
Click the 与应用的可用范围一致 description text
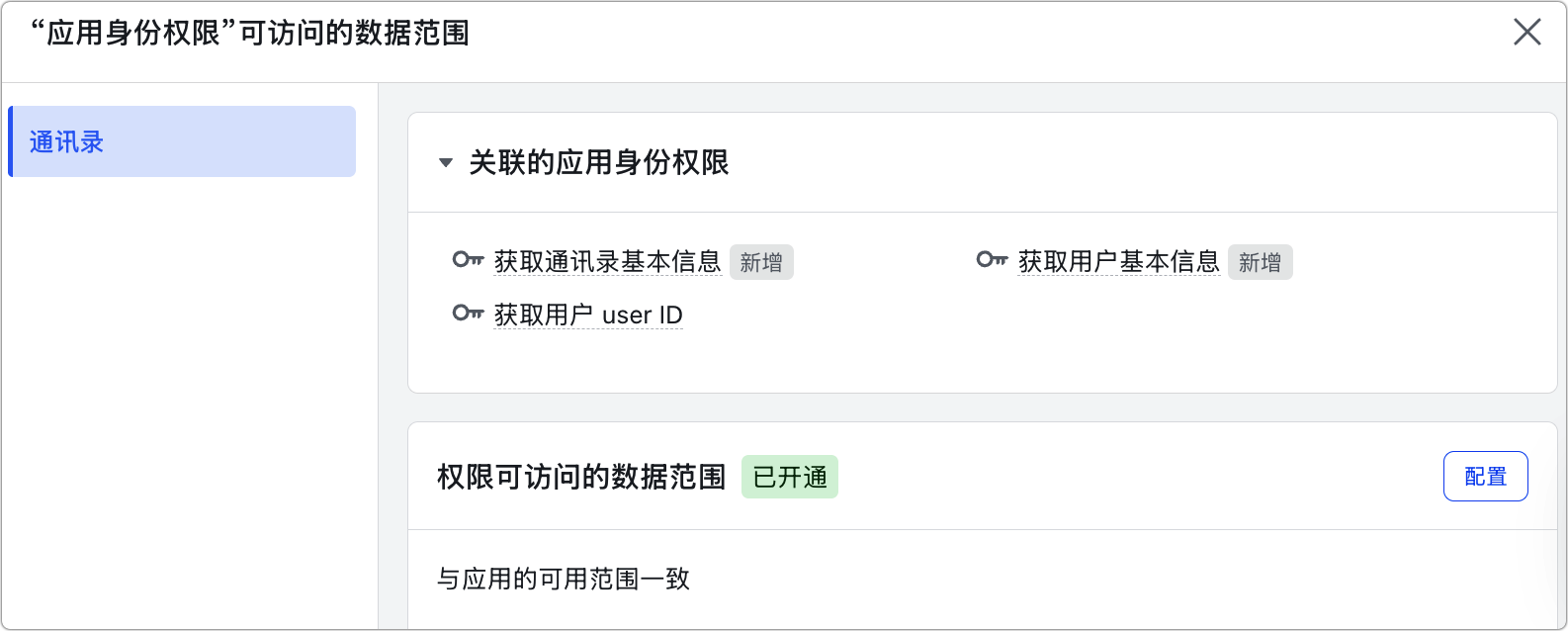tap(563, 579)
